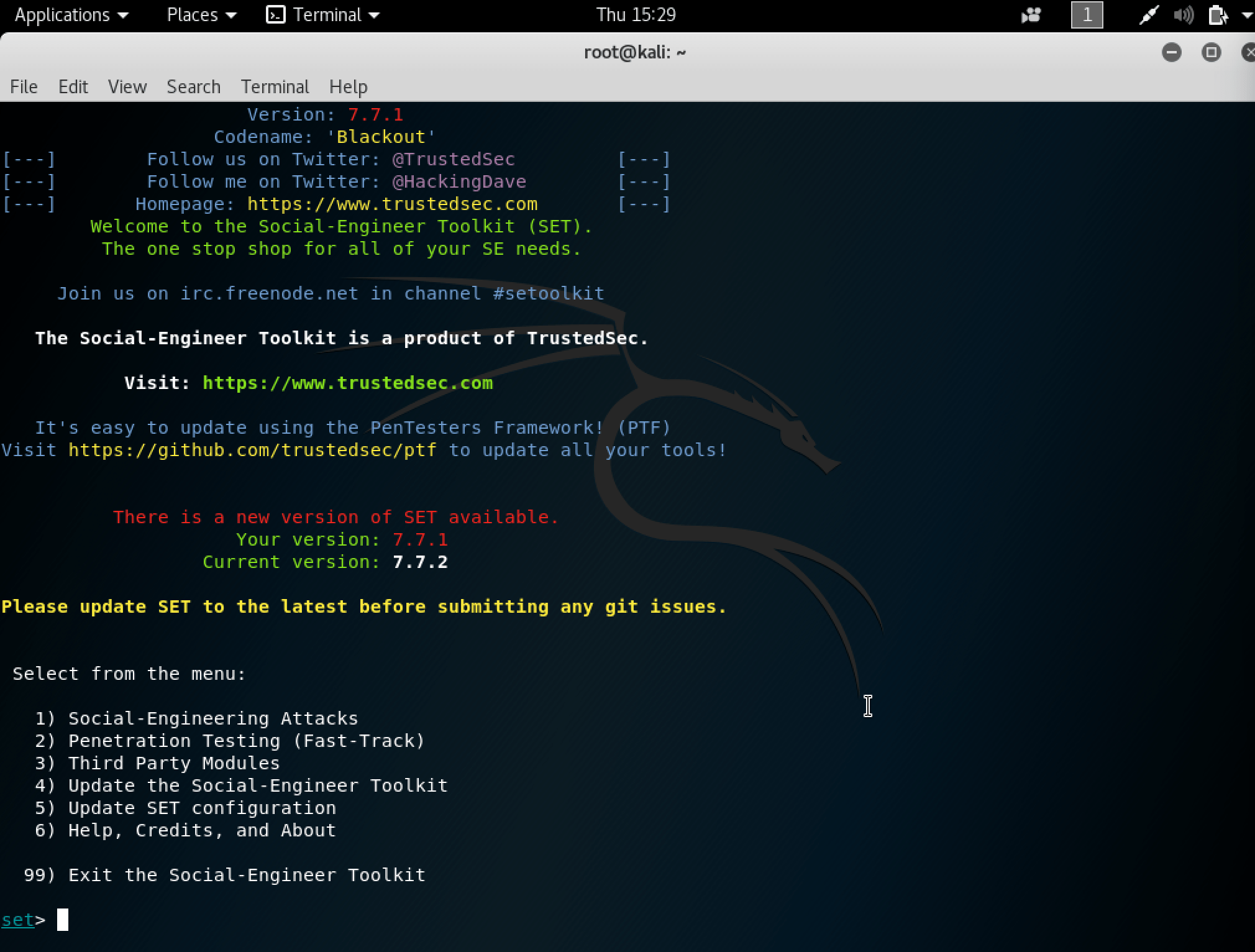The height and width of the screenshot is (952, 1255).
Task: Open the Search menu
Action: click(193, 87)
